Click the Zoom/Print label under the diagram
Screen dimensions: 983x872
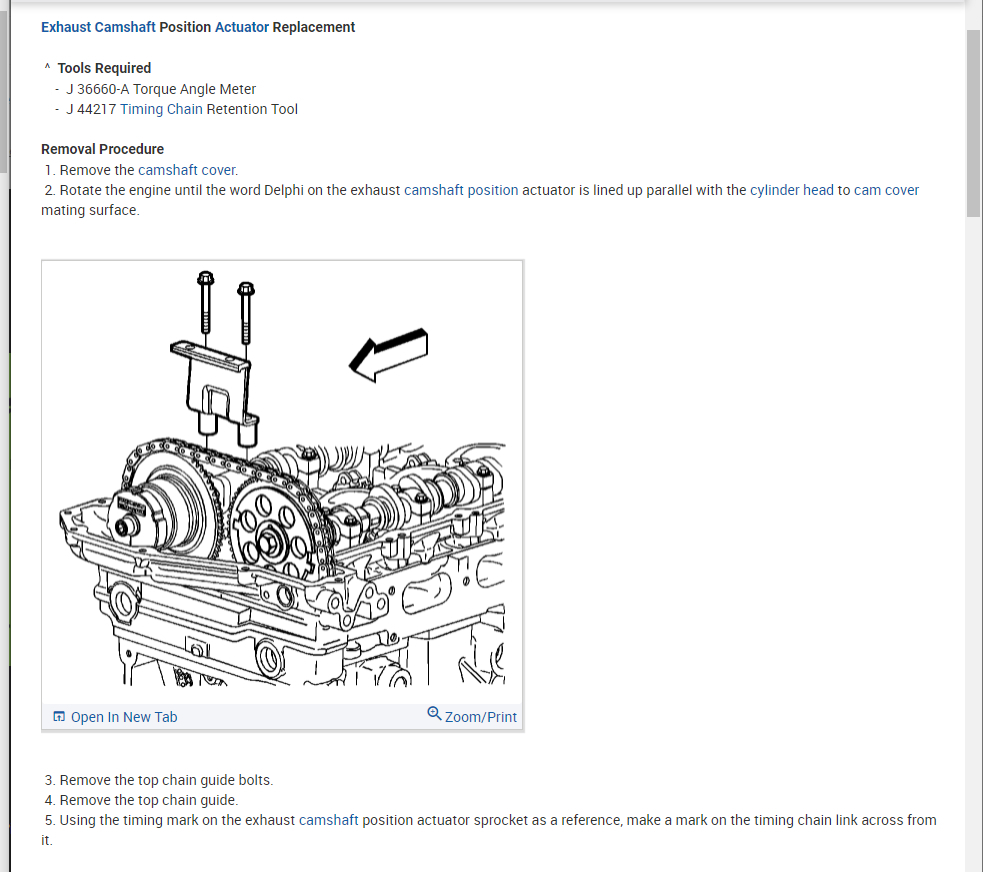481,717
